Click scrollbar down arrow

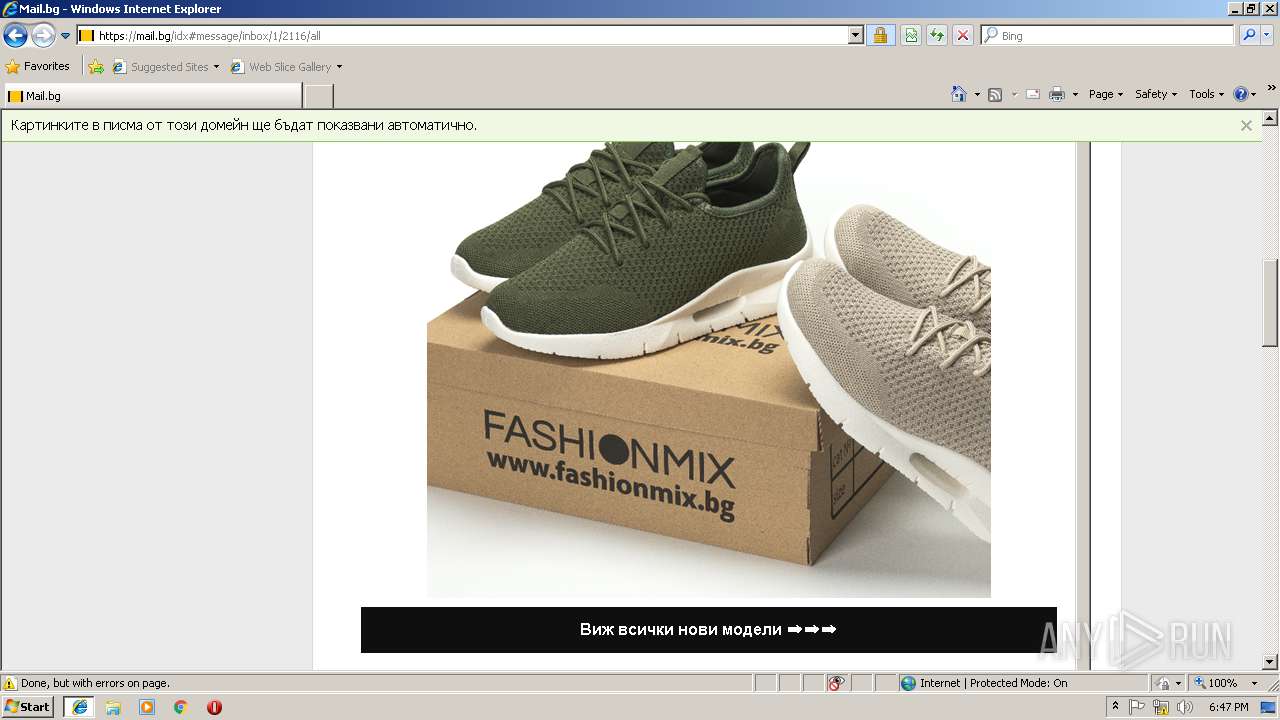(x=1271, y=662)
